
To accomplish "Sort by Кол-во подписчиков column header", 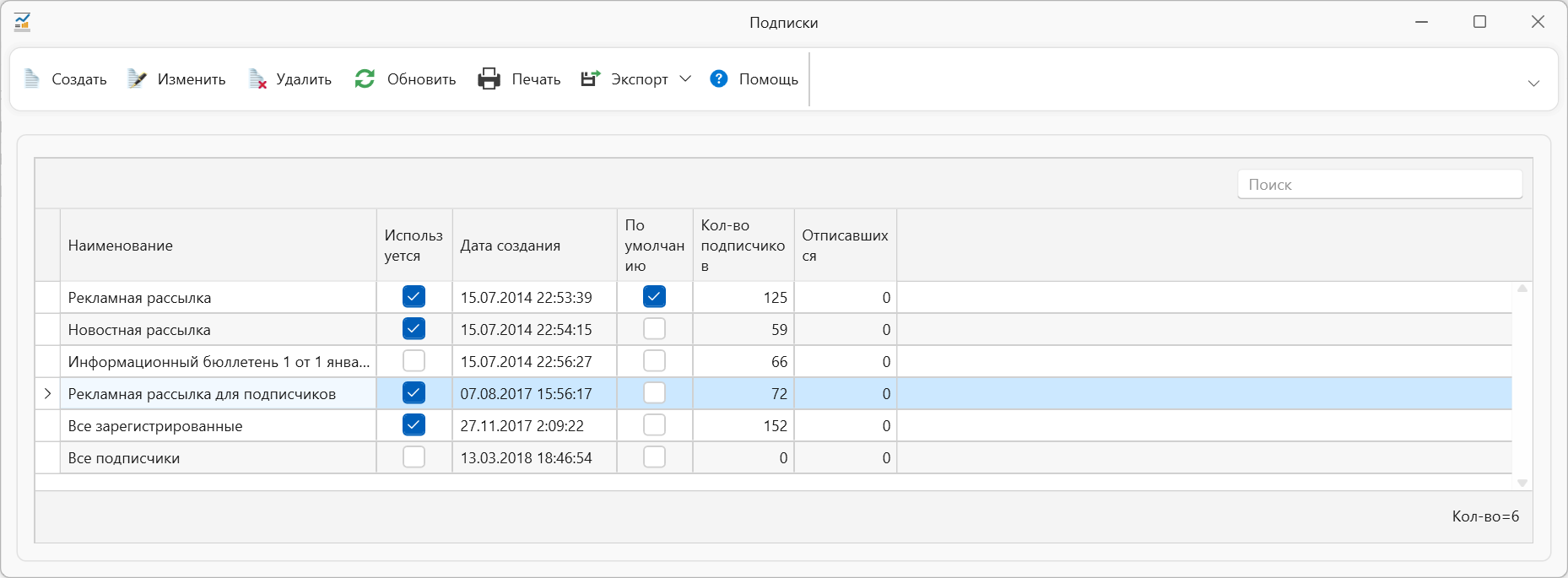I will (x=743, y=246).
